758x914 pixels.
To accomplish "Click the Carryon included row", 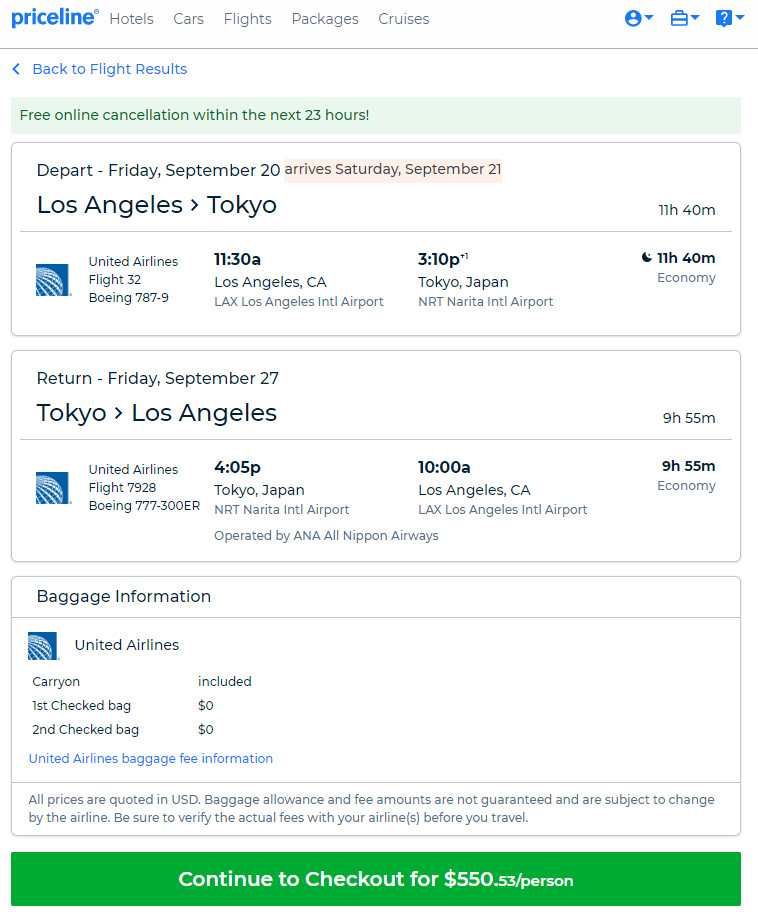I will (142, 681).
